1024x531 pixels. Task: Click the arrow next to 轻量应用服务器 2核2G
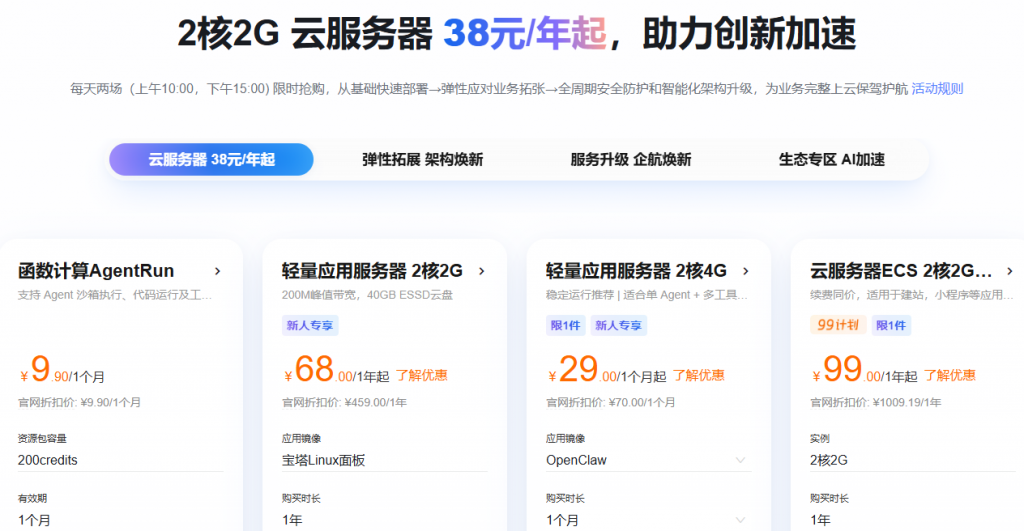[482, 271]
